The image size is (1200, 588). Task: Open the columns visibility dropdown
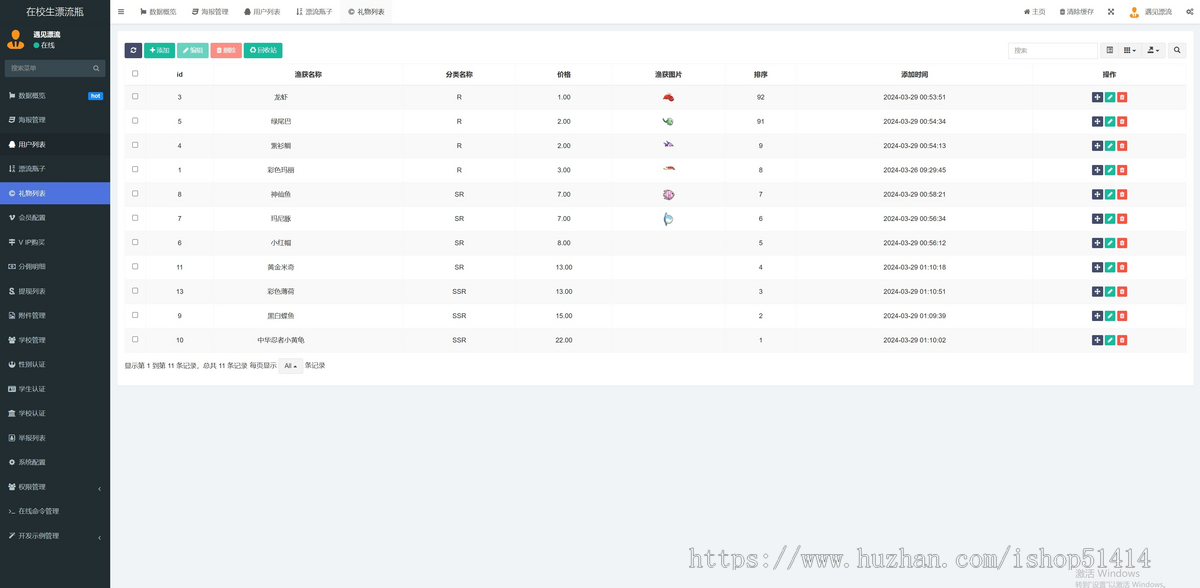(1130, 50)
